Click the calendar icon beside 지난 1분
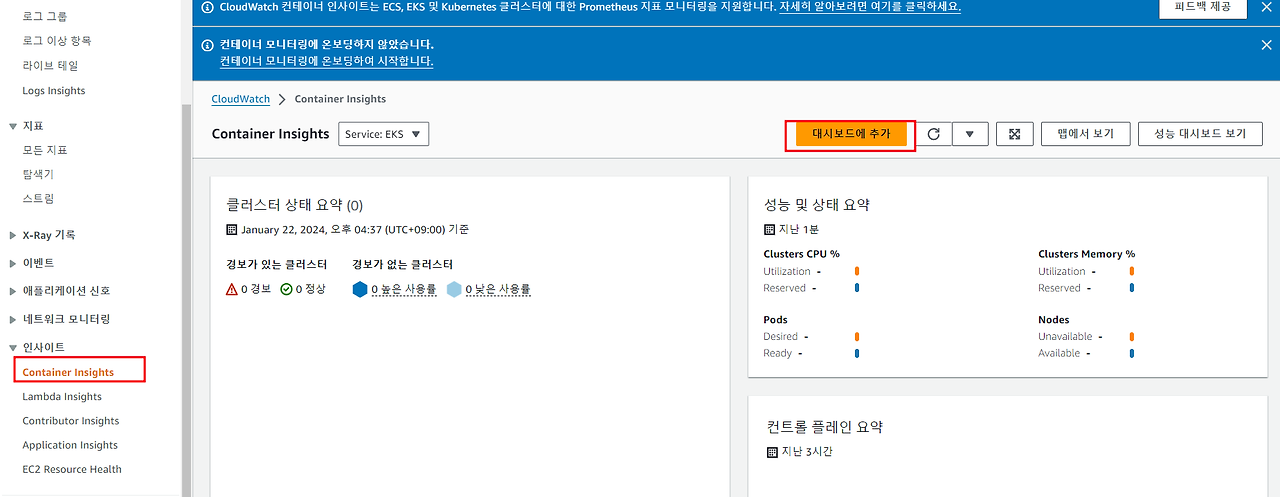1280x497 pixels. [x=770, y=229]
